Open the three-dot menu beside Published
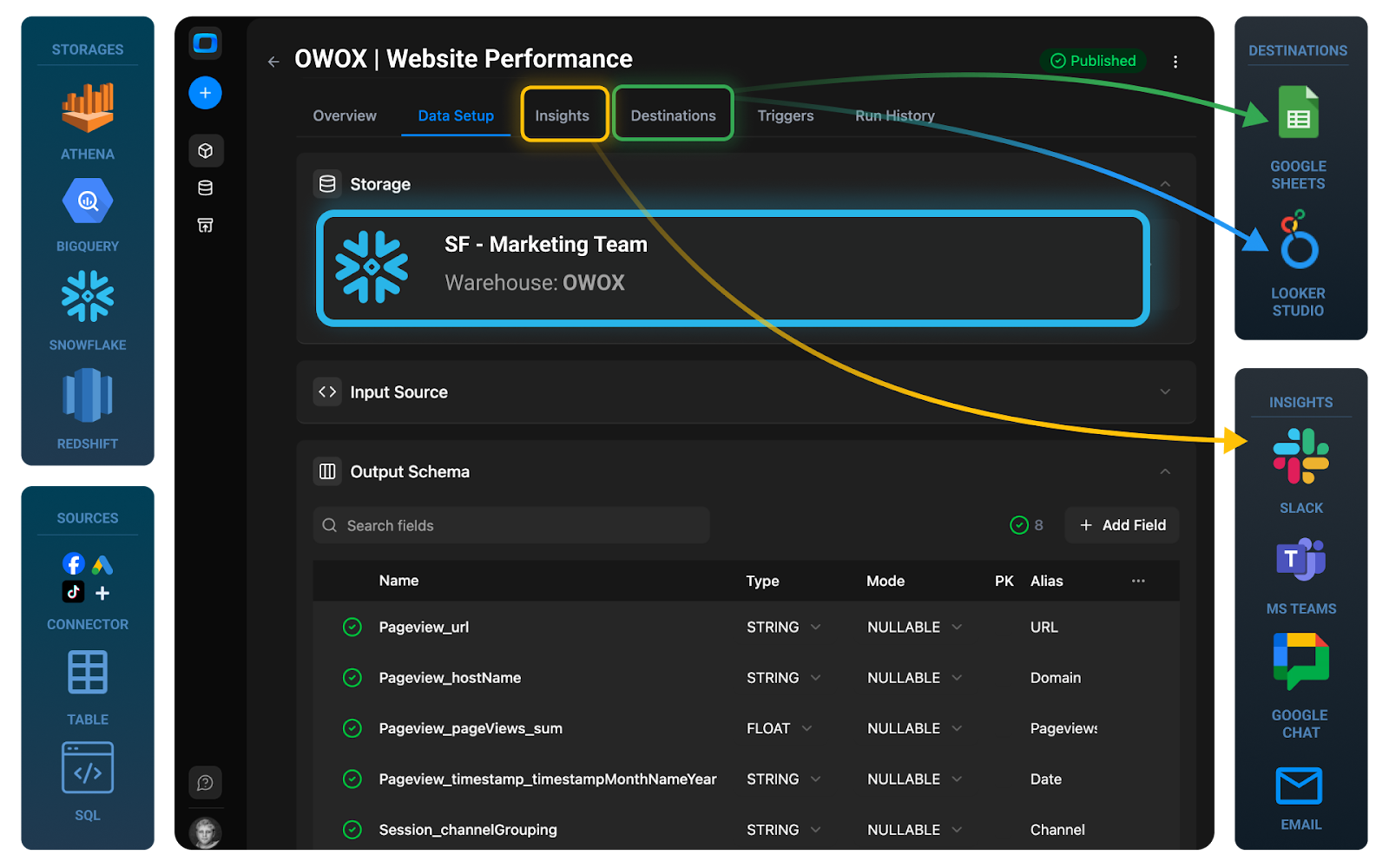Viewport: 1389px width, 868px height. (x=1175, y=61)
